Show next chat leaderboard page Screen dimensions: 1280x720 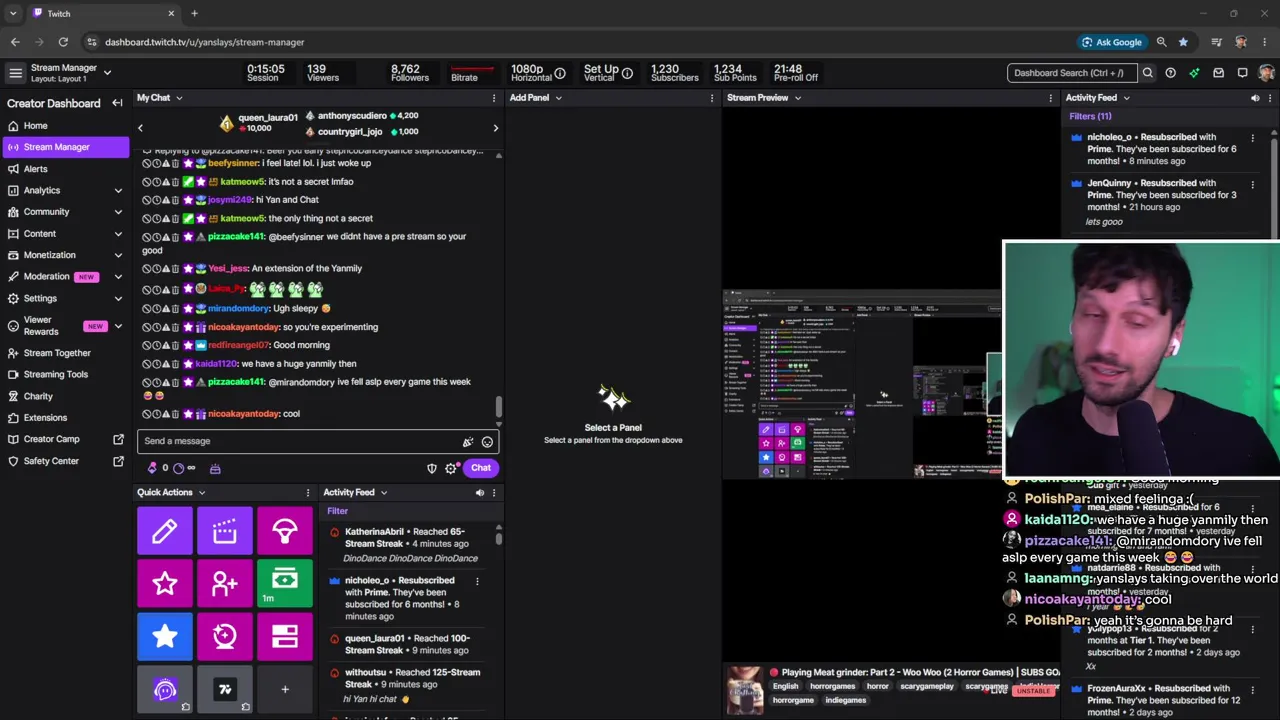495,128
